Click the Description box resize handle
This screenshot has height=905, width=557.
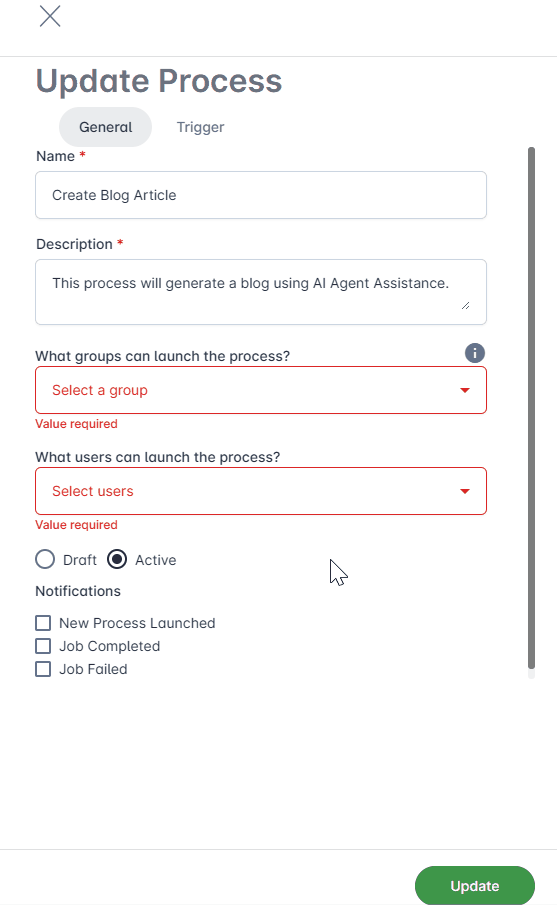click(x=465, y=305)
